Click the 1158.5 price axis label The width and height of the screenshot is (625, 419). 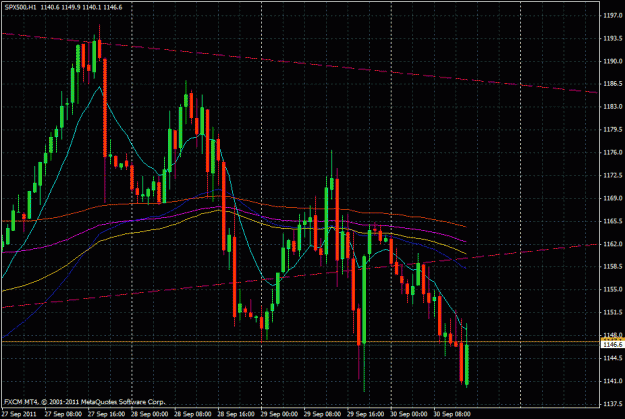613,266
